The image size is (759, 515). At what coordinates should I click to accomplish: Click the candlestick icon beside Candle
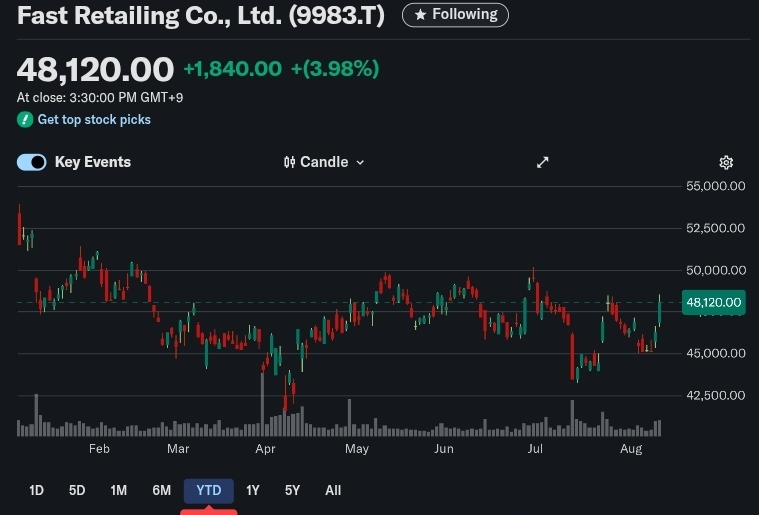pos(289,162)
